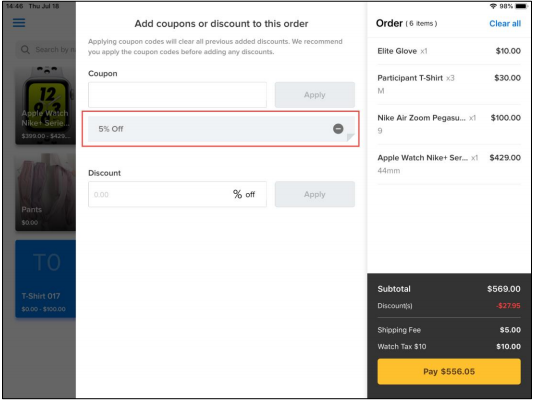Click the product search field
The image size is (533, 401).
pos(46,50)
